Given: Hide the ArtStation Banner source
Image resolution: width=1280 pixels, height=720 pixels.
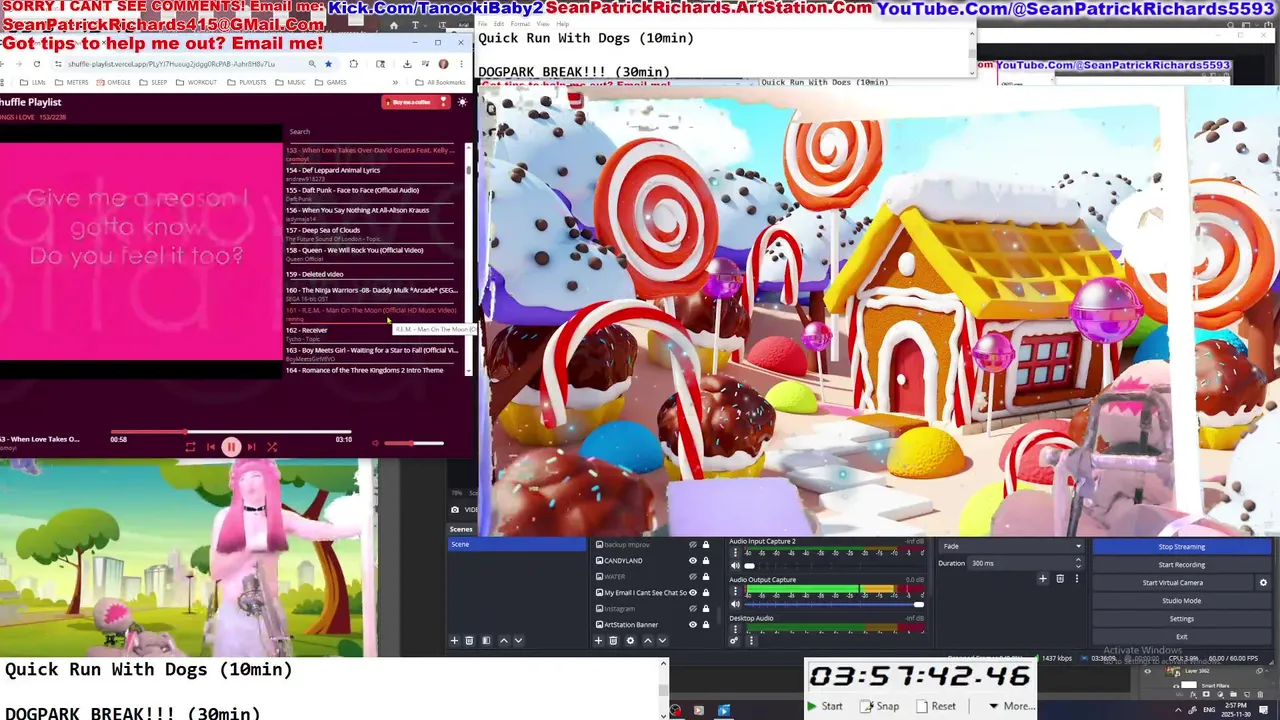Looking at the screenshot, I should [x=693, y=625].
